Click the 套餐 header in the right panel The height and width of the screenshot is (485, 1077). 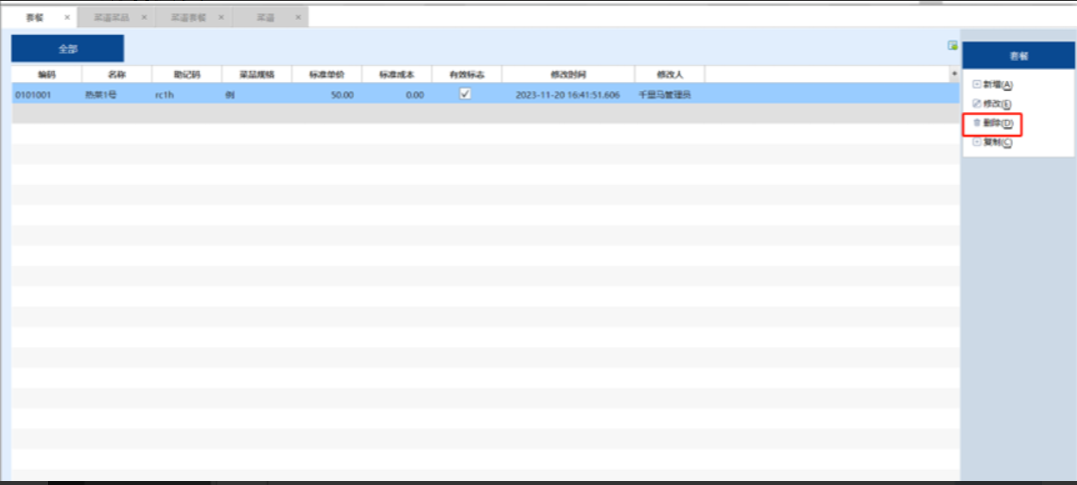(1018, 56)
